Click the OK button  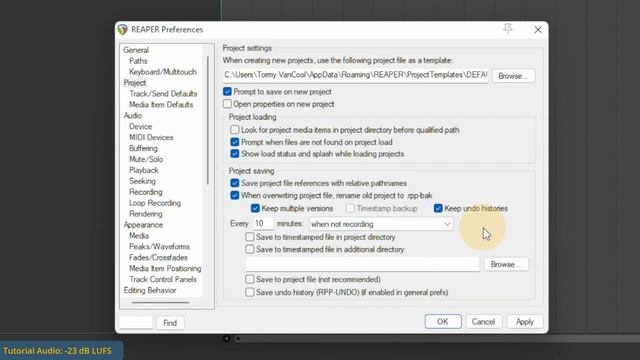443,322
